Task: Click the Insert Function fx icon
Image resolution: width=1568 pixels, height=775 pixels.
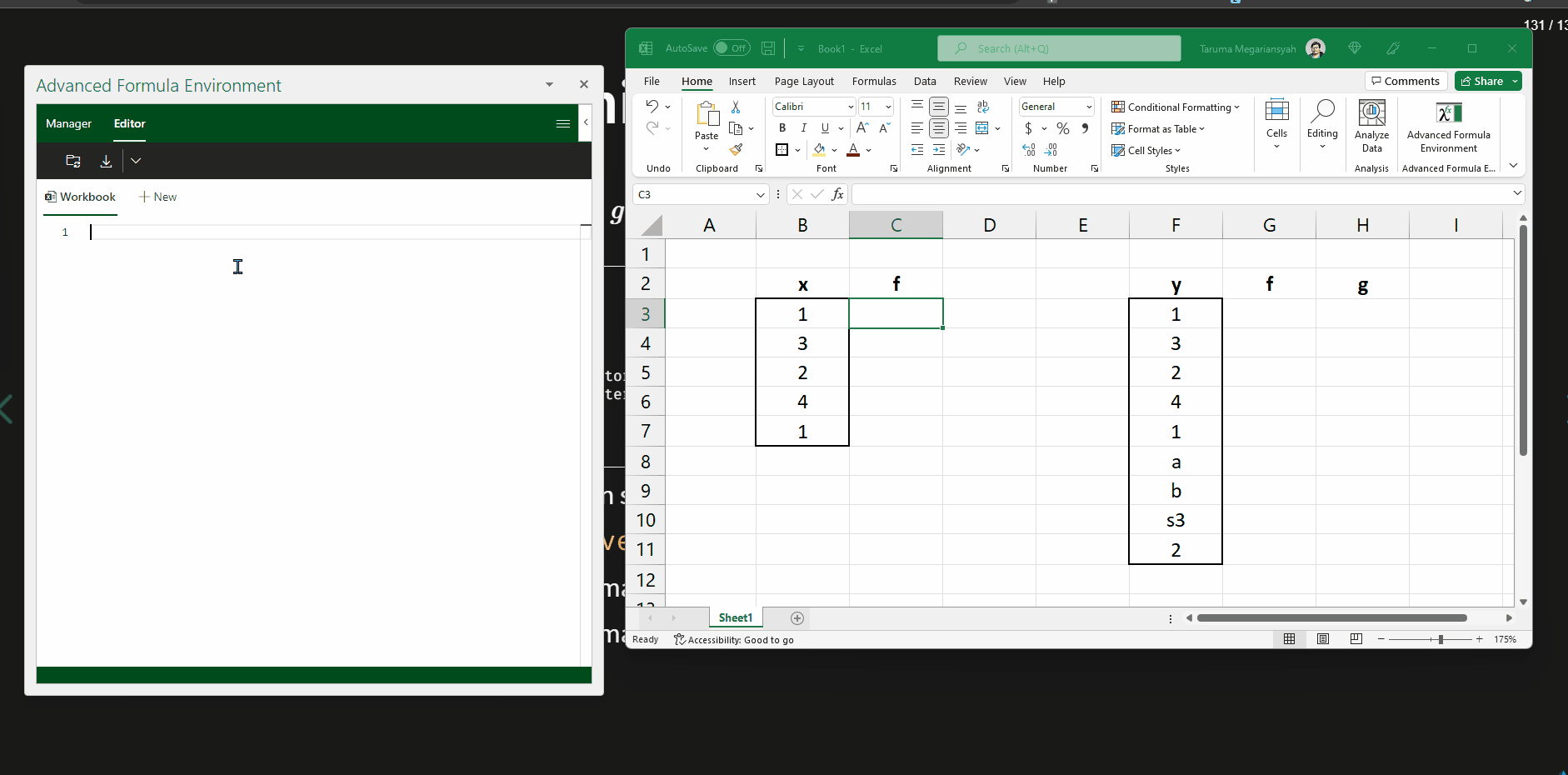Action: click(837, 194)
